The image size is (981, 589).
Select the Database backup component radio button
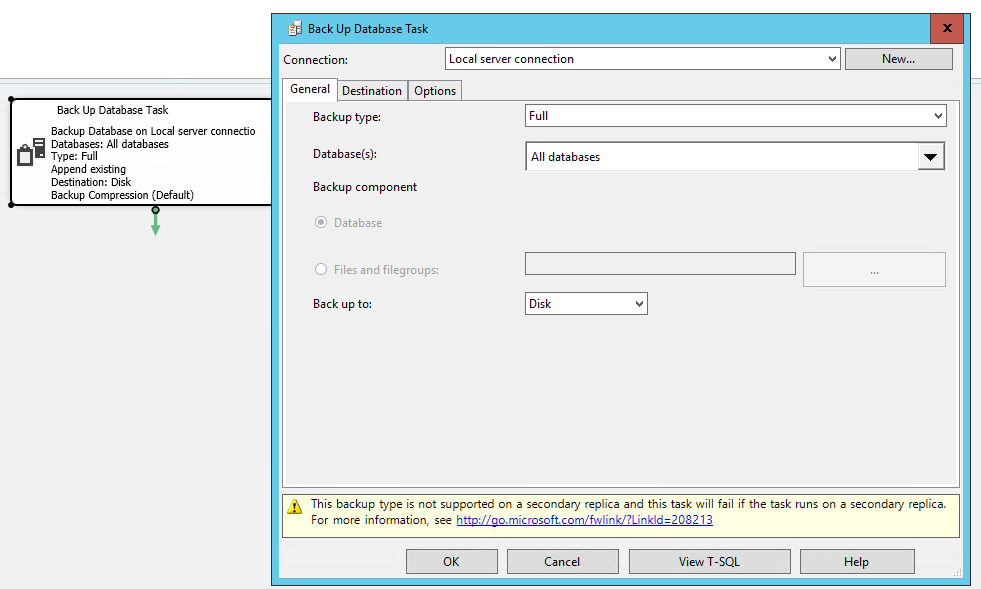click(321, 223)
